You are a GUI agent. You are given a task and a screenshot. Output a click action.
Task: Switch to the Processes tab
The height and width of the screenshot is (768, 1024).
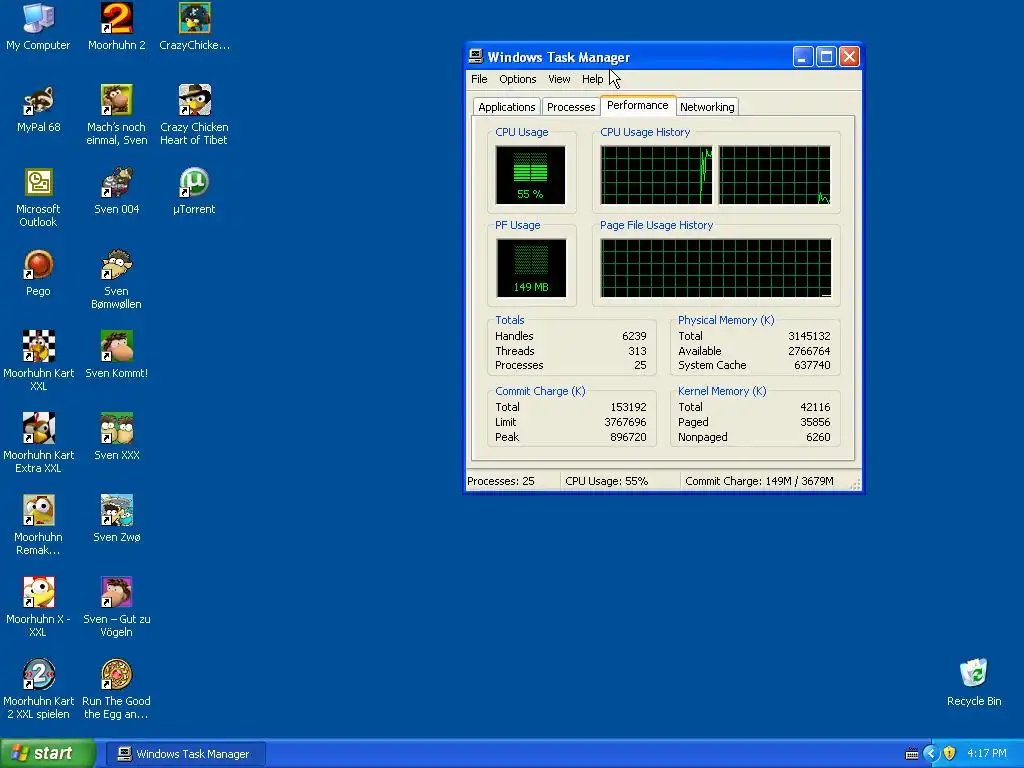point(571,107)
